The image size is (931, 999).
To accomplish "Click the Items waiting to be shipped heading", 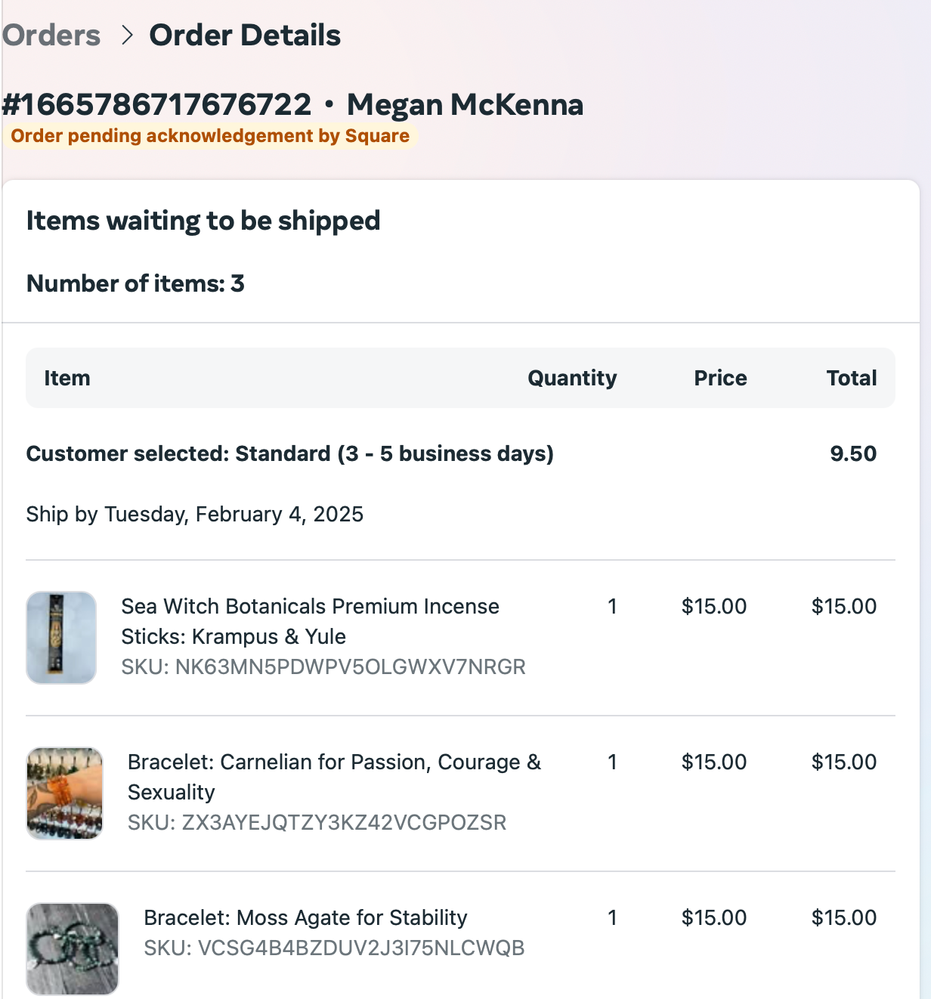I will [203, 220].
